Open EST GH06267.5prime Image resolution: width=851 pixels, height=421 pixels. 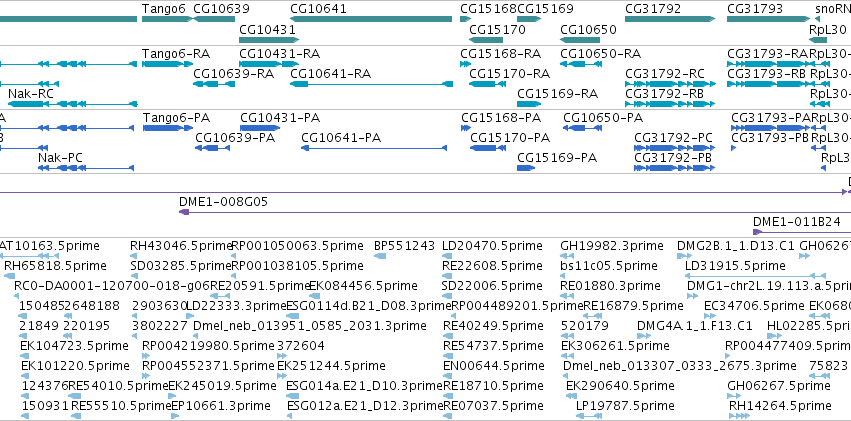[x=777, y=386]
